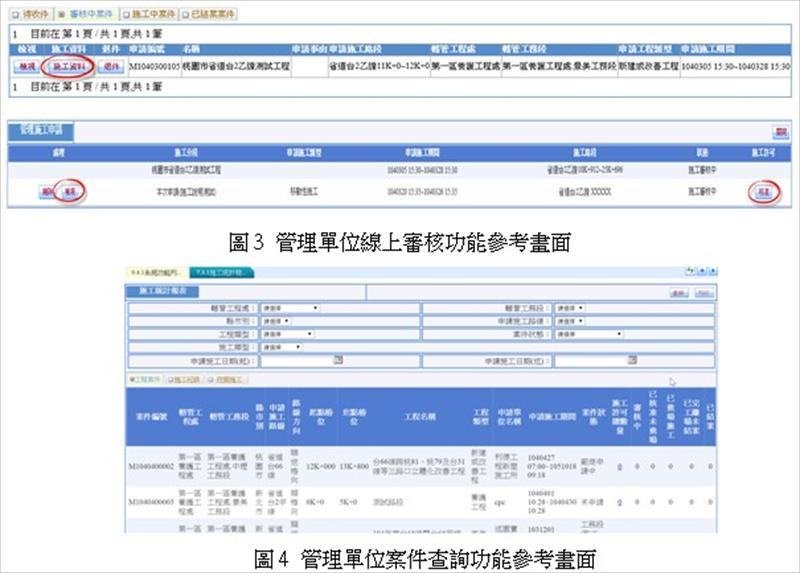Viewport: 800px width, 573px height.
Task: Open the 縣市別 dropdown
Action: [x=276, y=321]
